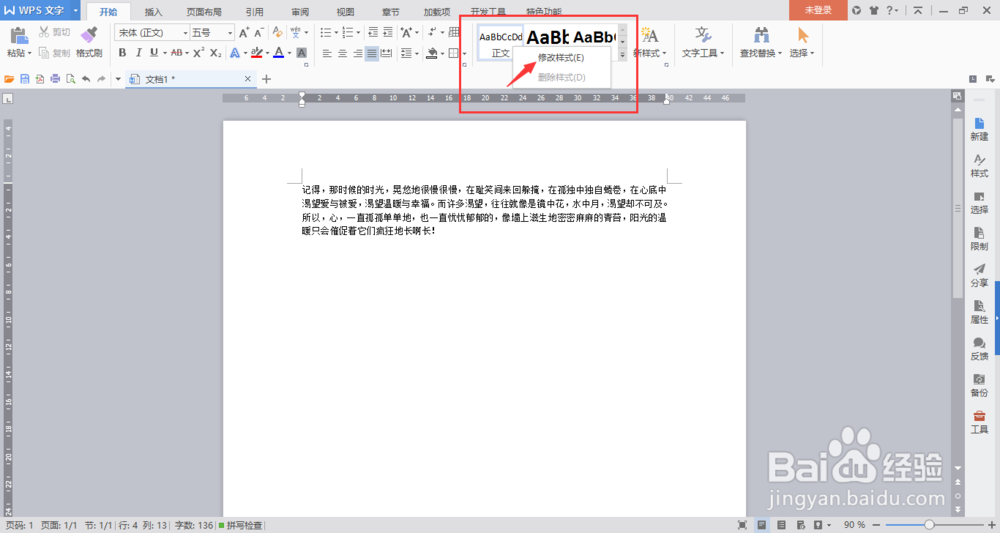Open the Feedback (反馈) sidebar item
Image resolution: width=1000 pixels, height=533 pixels.
979,349
